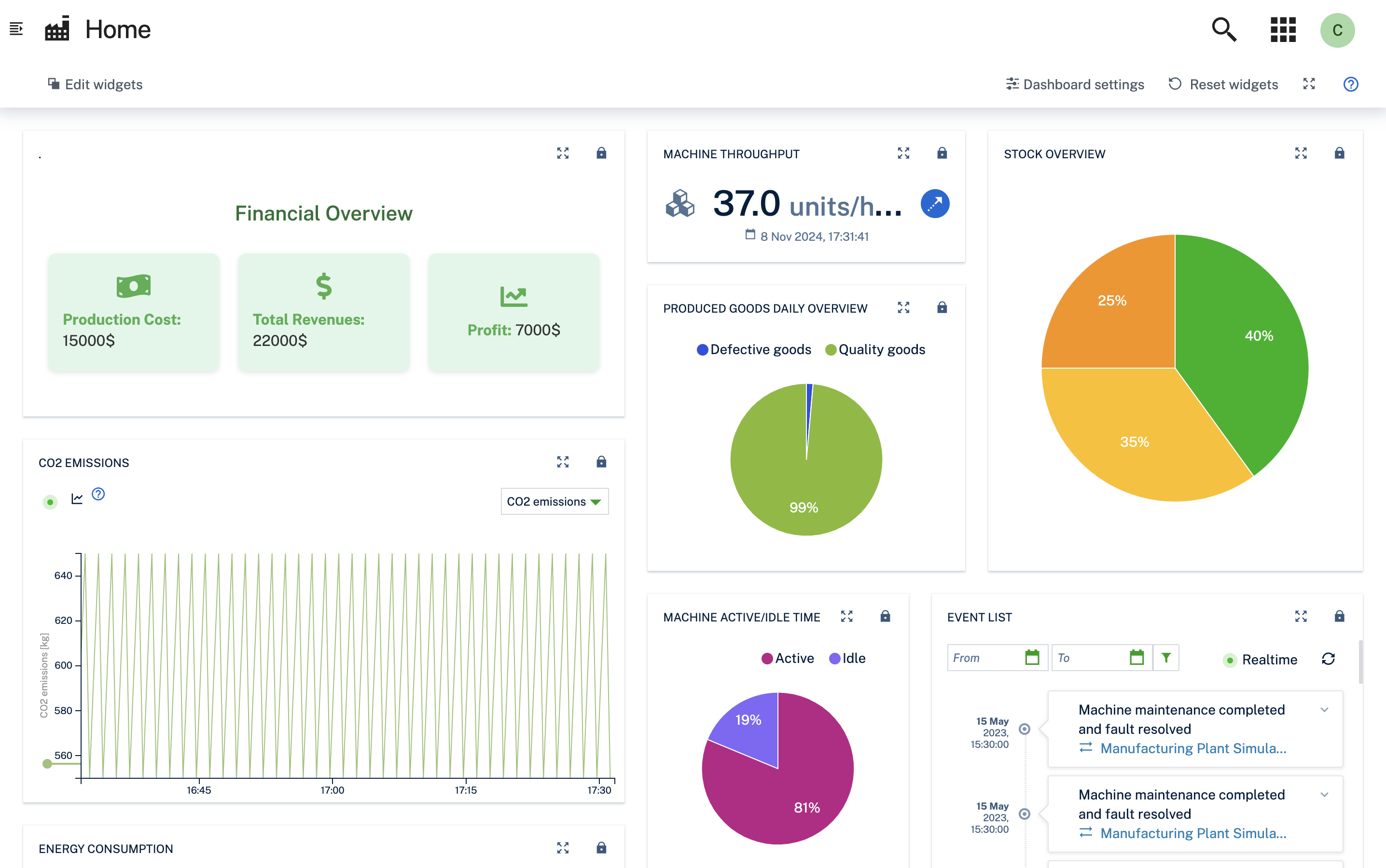This screenshot has width=1386, height=868.
Task: Click To date input field
Action: tap(1102, 657)
